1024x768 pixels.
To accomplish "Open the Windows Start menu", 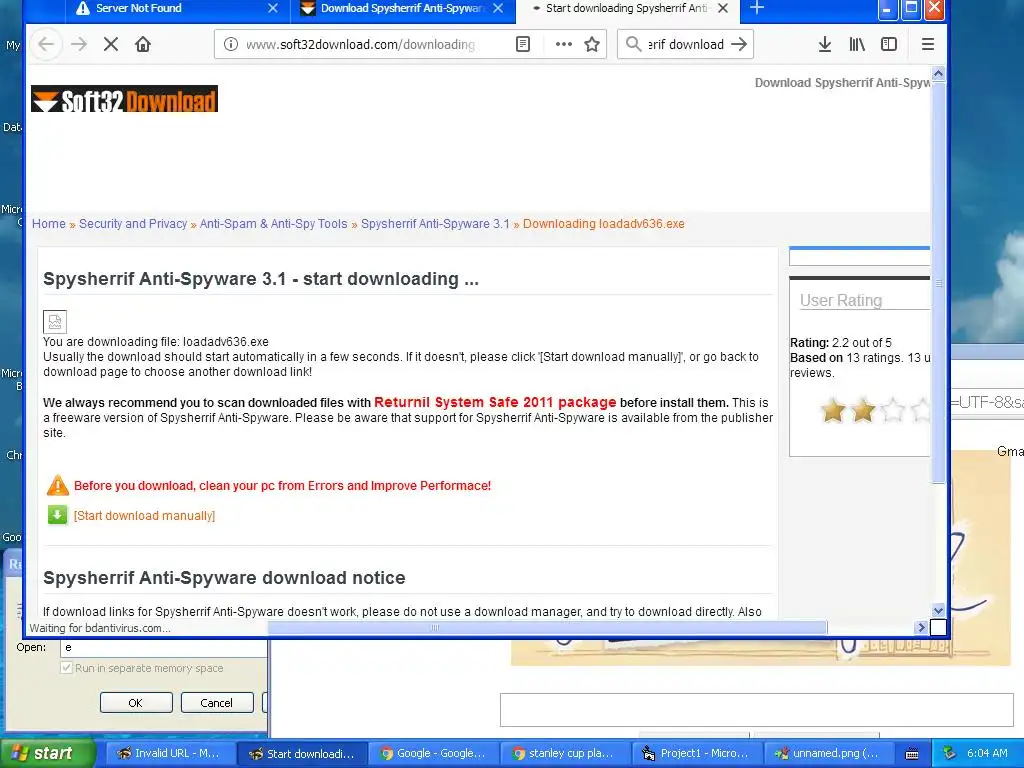I will click(x=47, y=753).
